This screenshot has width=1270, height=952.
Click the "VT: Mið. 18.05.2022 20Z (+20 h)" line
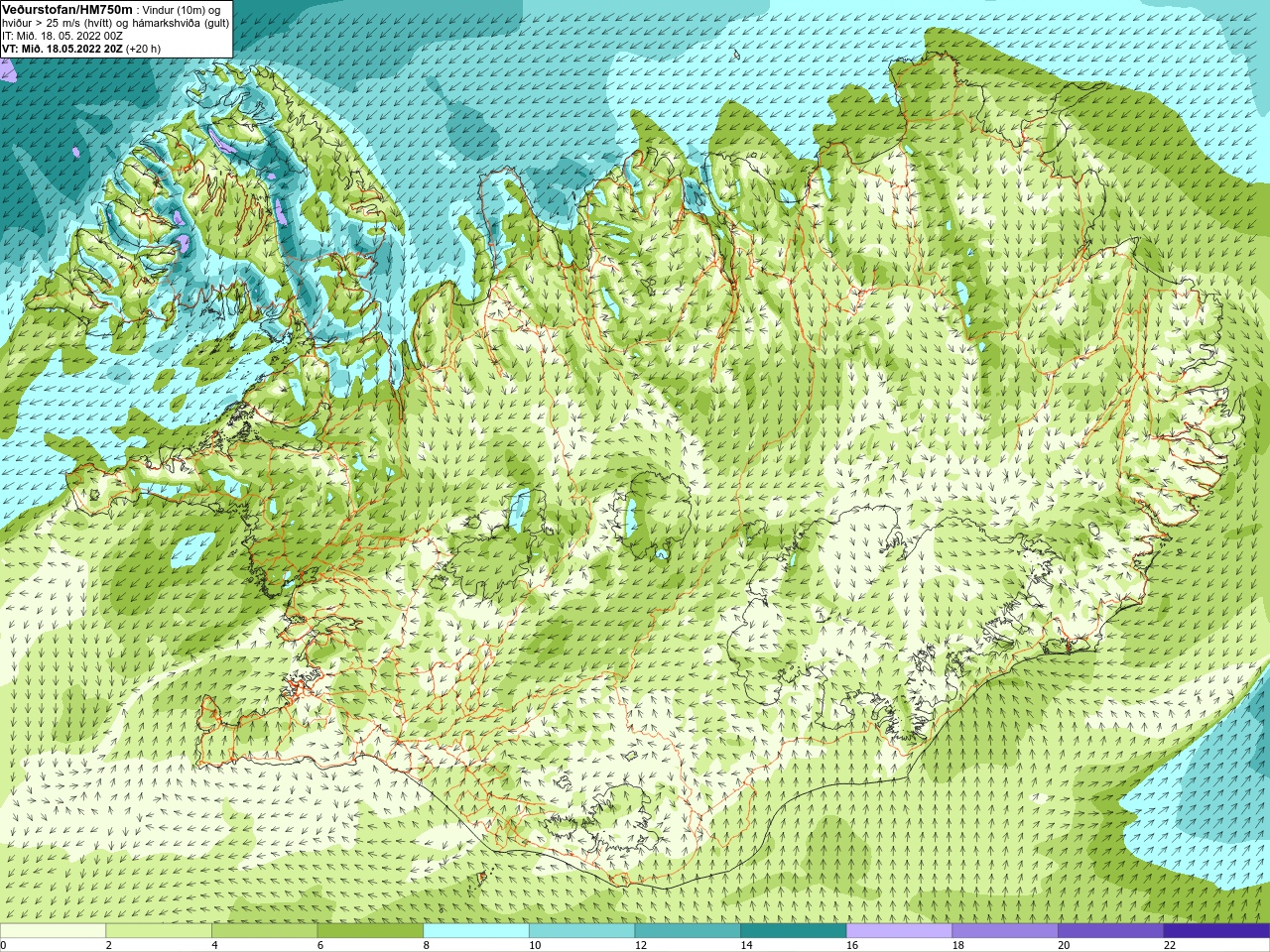point(81,49)
